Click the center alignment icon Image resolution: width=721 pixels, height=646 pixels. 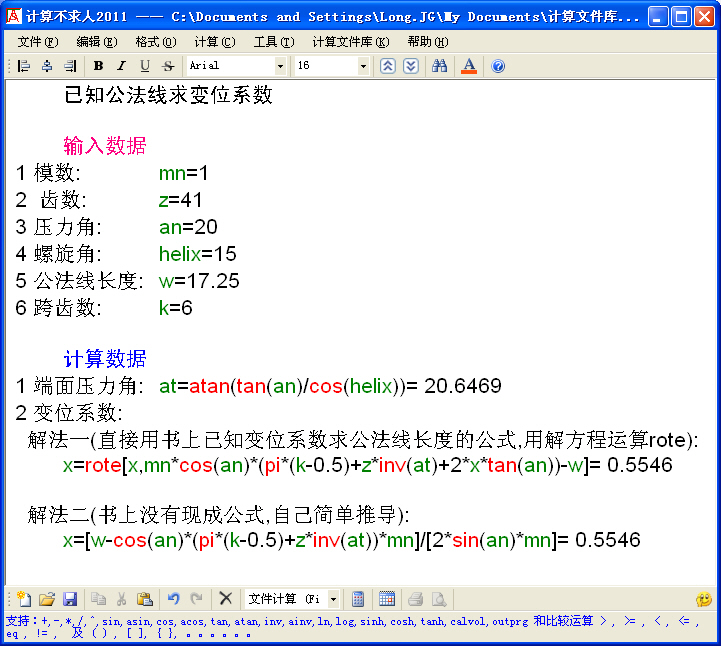coord(47,66)
